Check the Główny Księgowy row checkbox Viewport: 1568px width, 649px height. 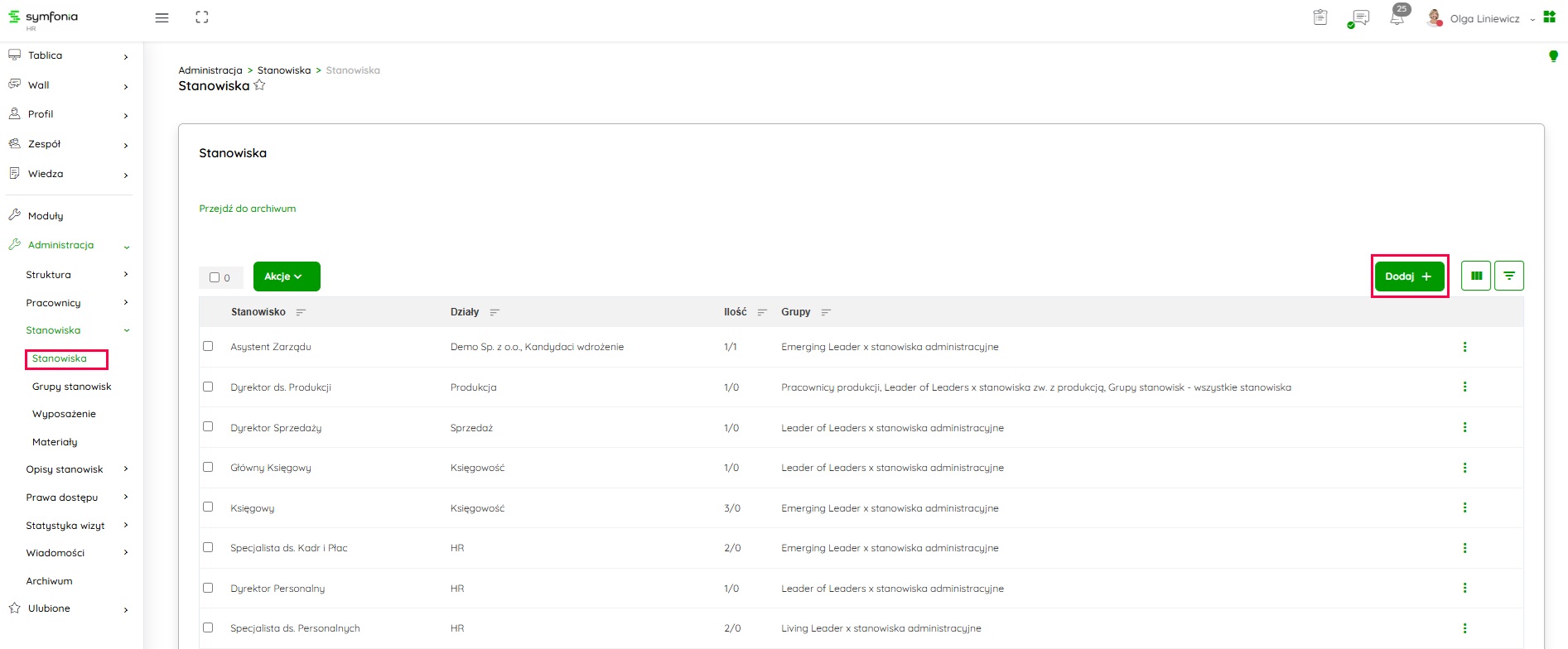[x=208, y=467]
